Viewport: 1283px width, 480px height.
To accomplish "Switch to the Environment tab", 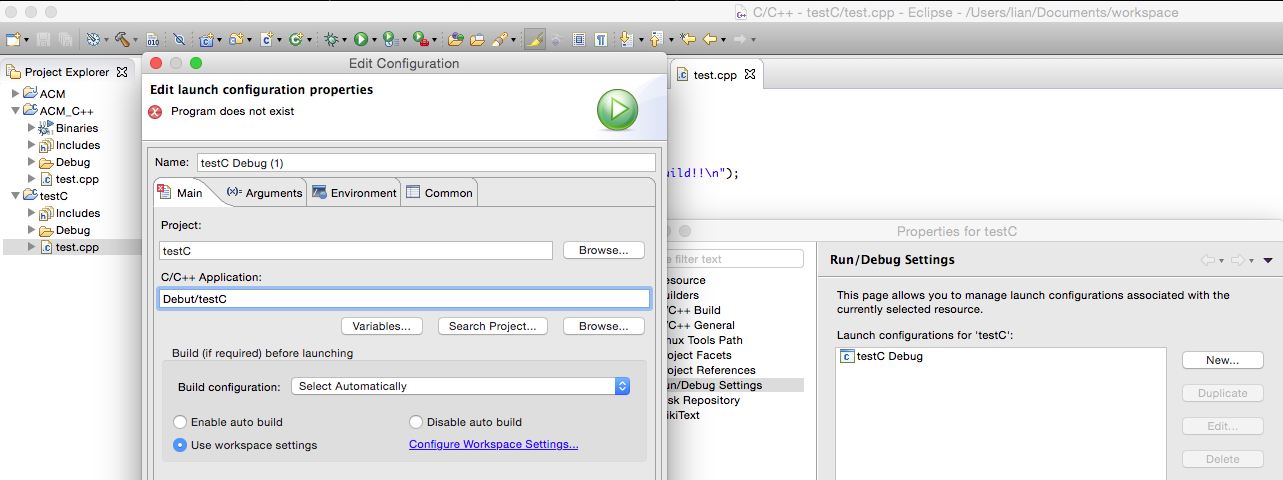I will [x=354, y=193].
